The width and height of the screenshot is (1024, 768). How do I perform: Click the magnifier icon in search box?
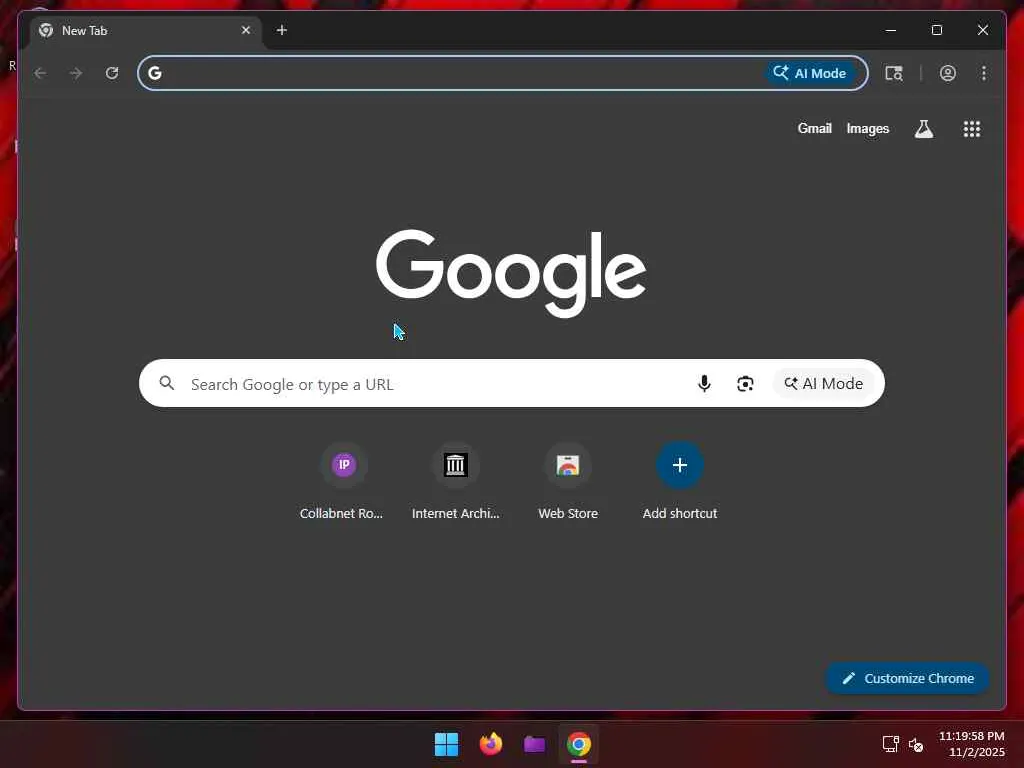click(167, 383)
